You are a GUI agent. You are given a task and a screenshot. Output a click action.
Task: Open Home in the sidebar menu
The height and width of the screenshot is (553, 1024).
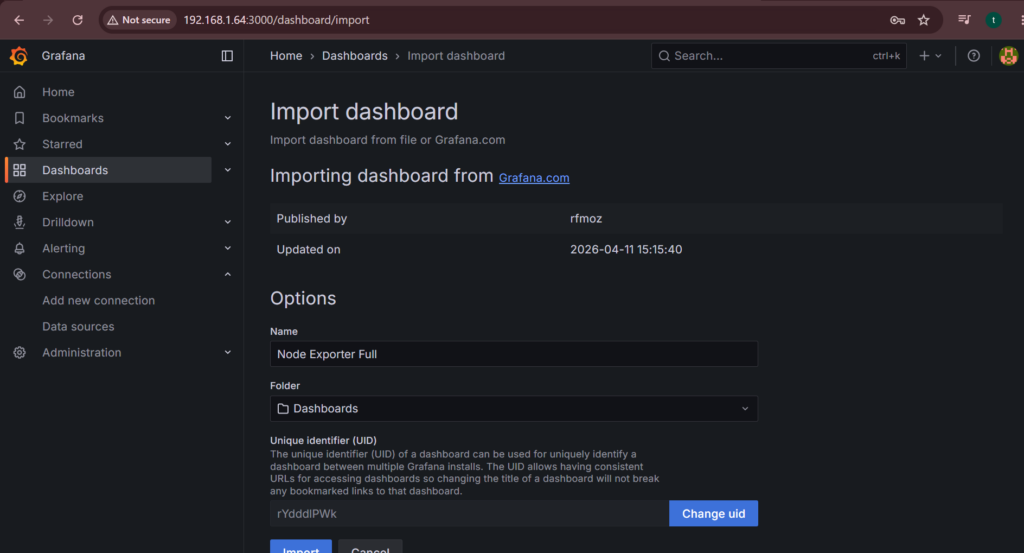[58, 92]
